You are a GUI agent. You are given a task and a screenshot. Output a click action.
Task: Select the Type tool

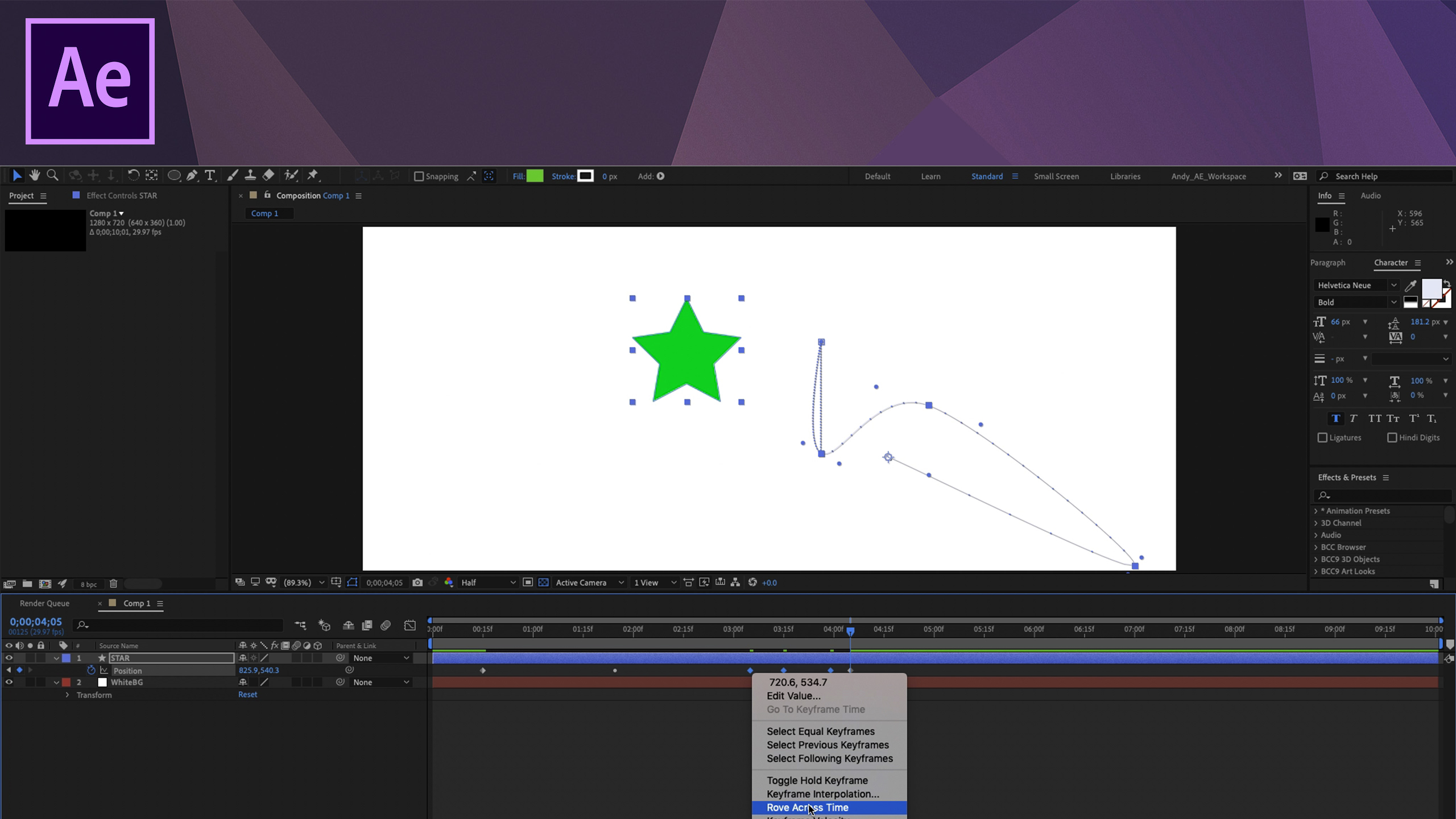tap(210, 176)
